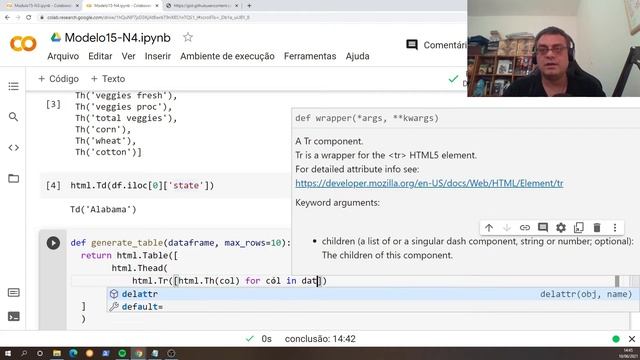
Task: Add a comment to the cell
Action: [542, 228]
